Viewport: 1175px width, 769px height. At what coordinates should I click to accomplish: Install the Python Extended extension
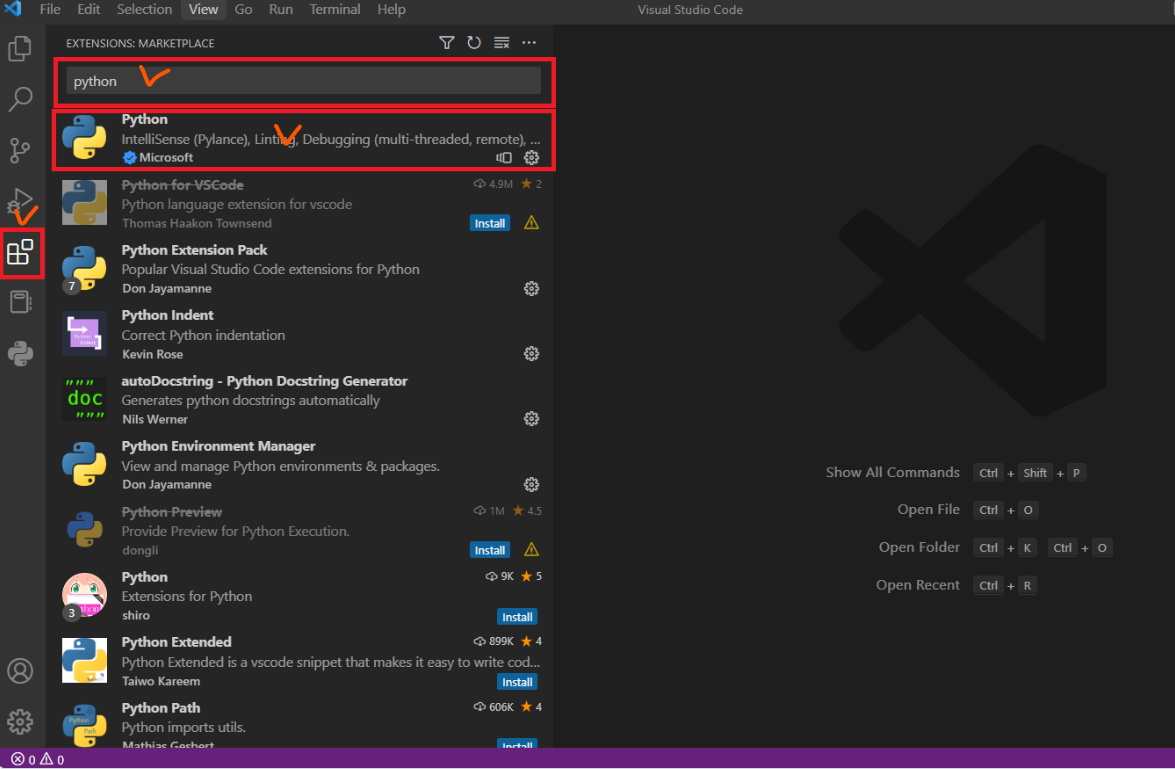click(517, 682)
